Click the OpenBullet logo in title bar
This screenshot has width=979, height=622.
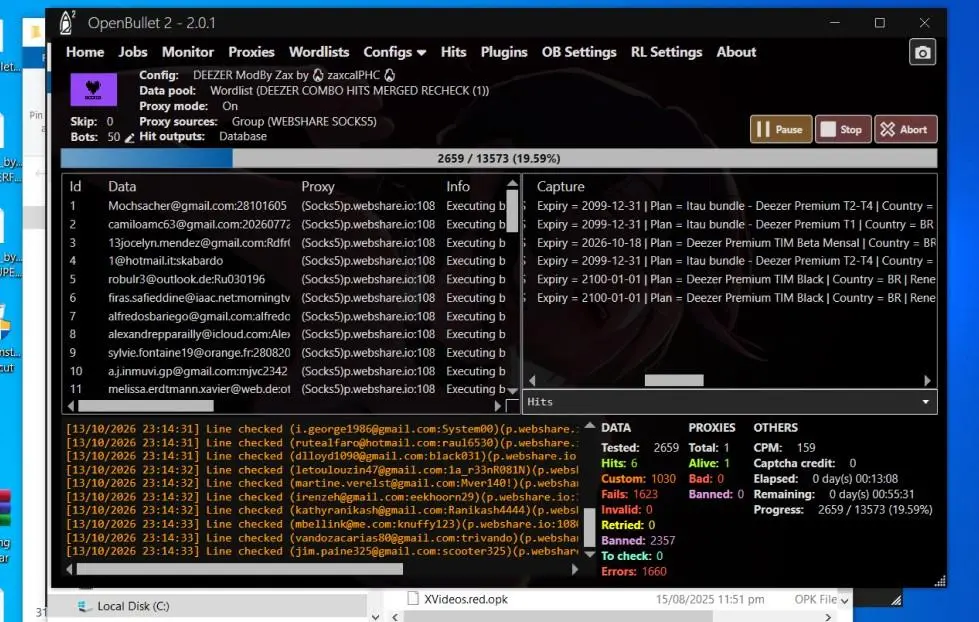[67, 23]
